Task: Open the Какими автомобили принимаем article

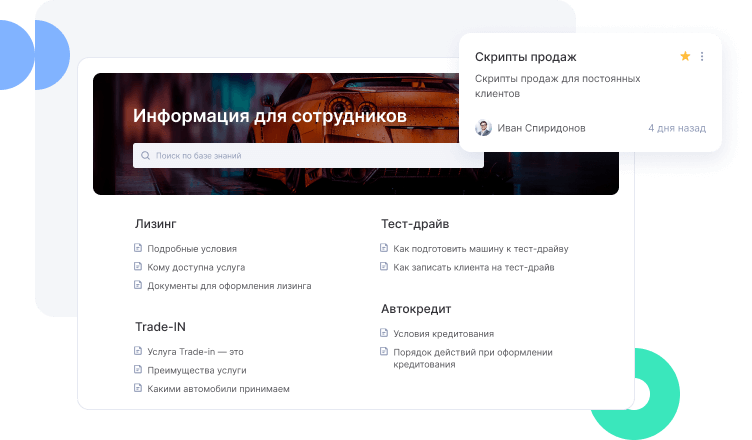Action: [x=218, y=389]
